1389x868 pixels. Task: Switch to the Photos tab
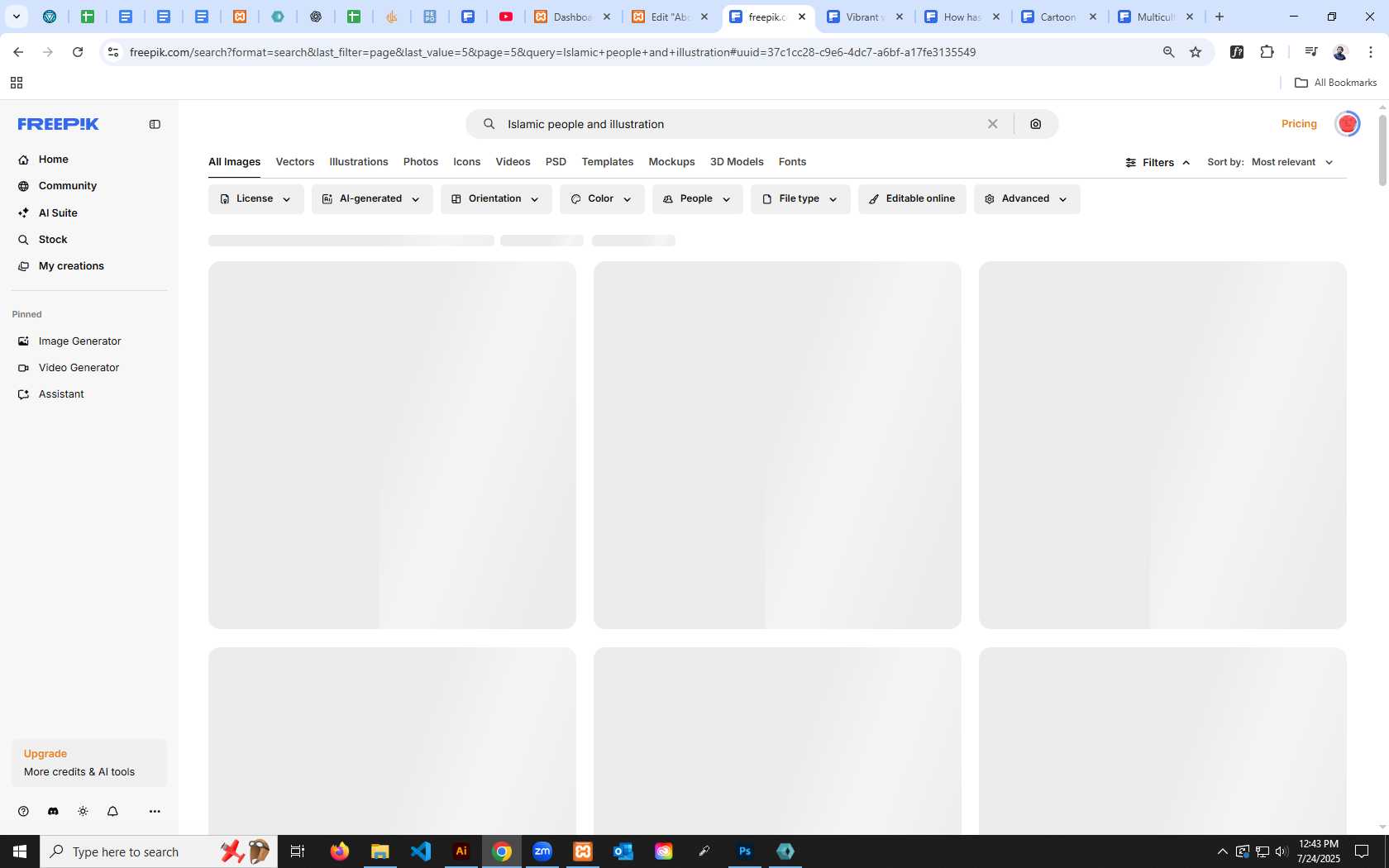tap(421, 162)
